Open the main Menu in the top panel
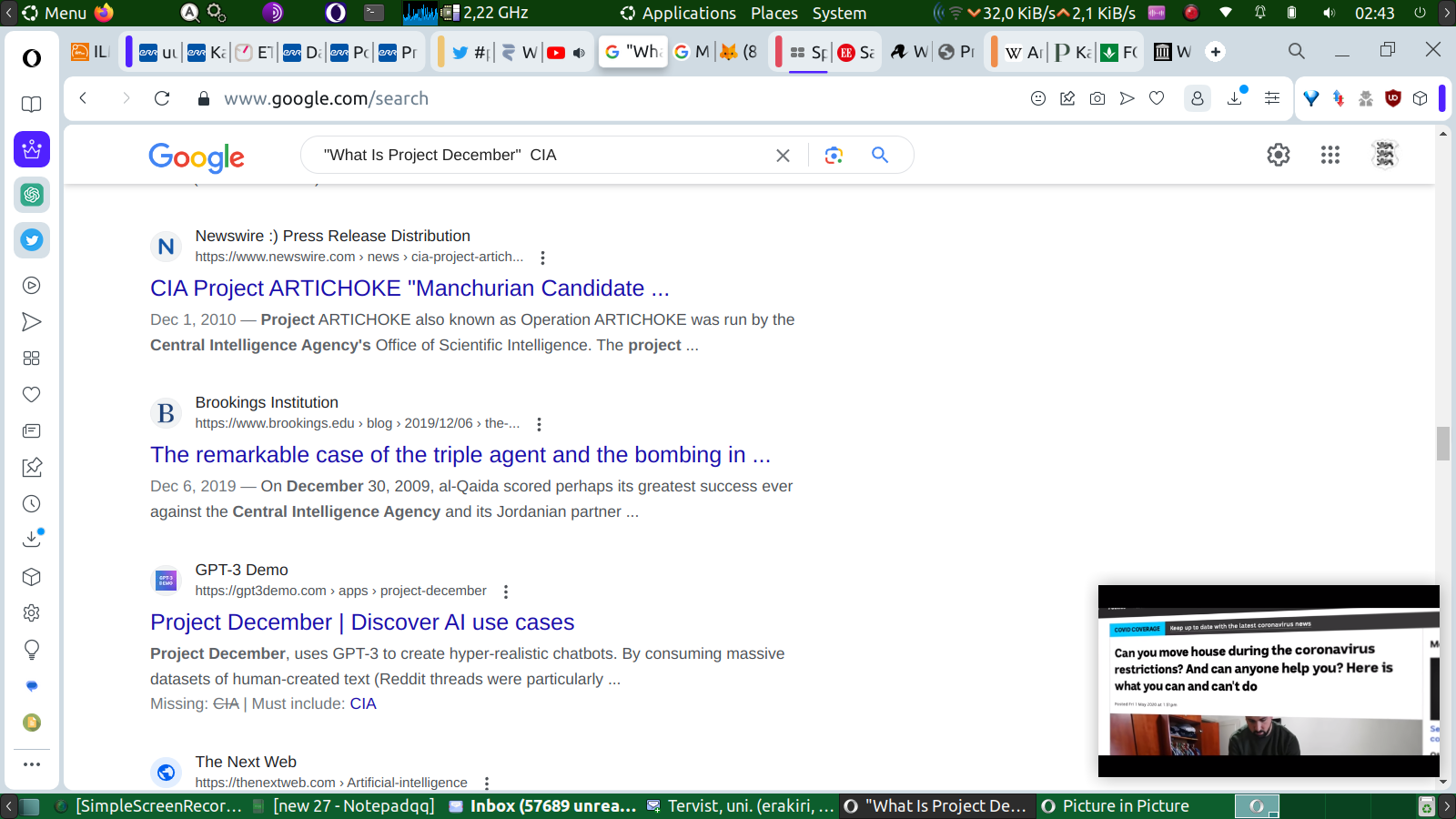This screenshot has height=819, width=1456. [x=55, y=13]
